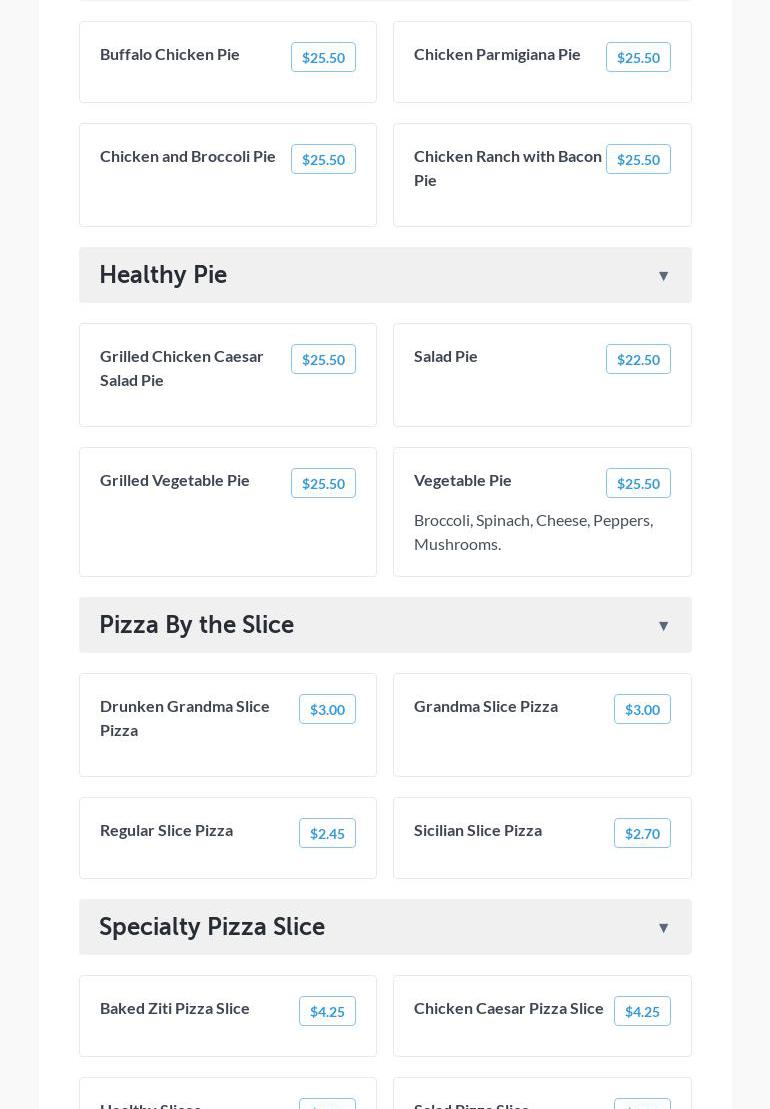Click Chicken Caesar Pizza Slice price button

(x=642, y=1012)
